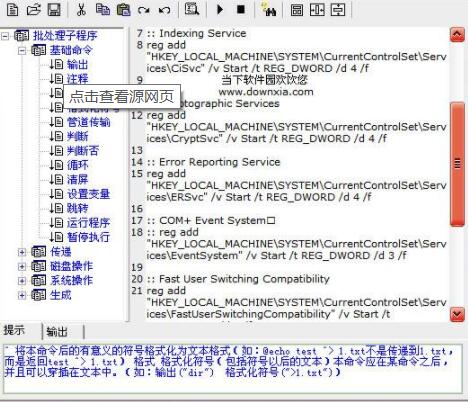Click the Redo arrow icon

pyautogui.click(x=144, y=10)
